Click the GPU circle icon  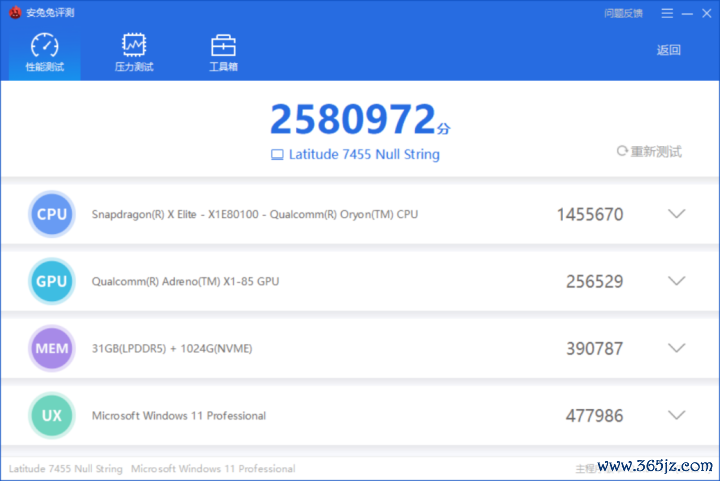pos(51,281)
